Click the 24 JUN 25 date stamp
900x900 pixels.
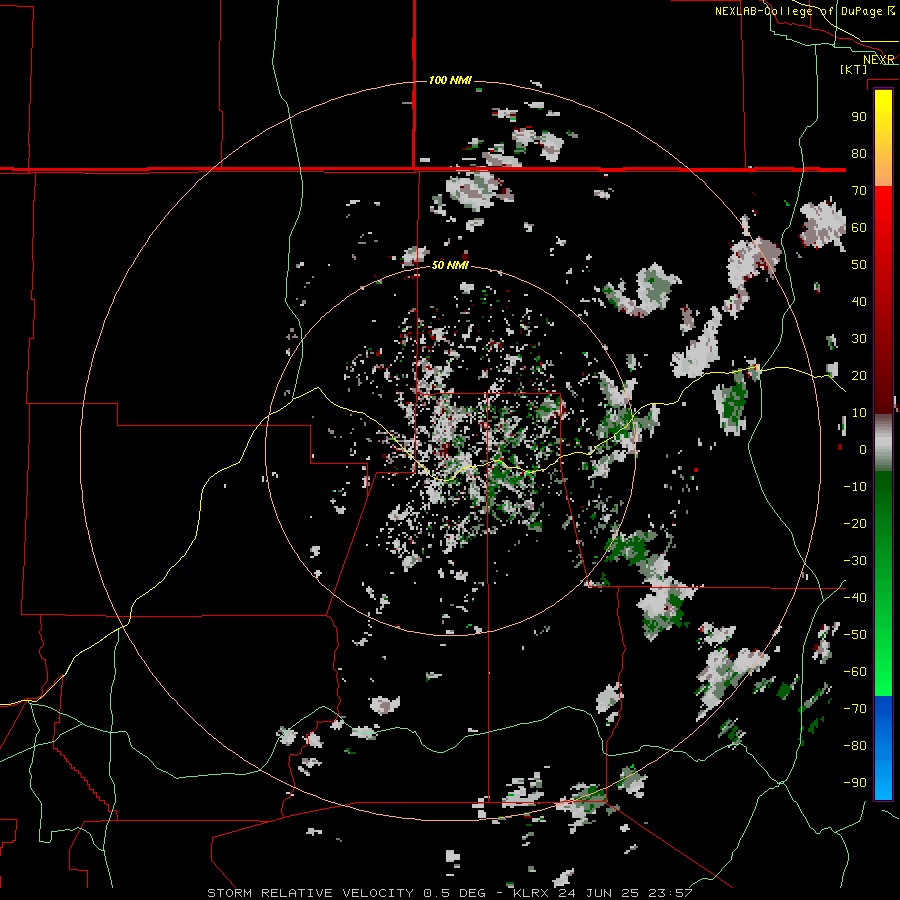click(x=599, y=893)
